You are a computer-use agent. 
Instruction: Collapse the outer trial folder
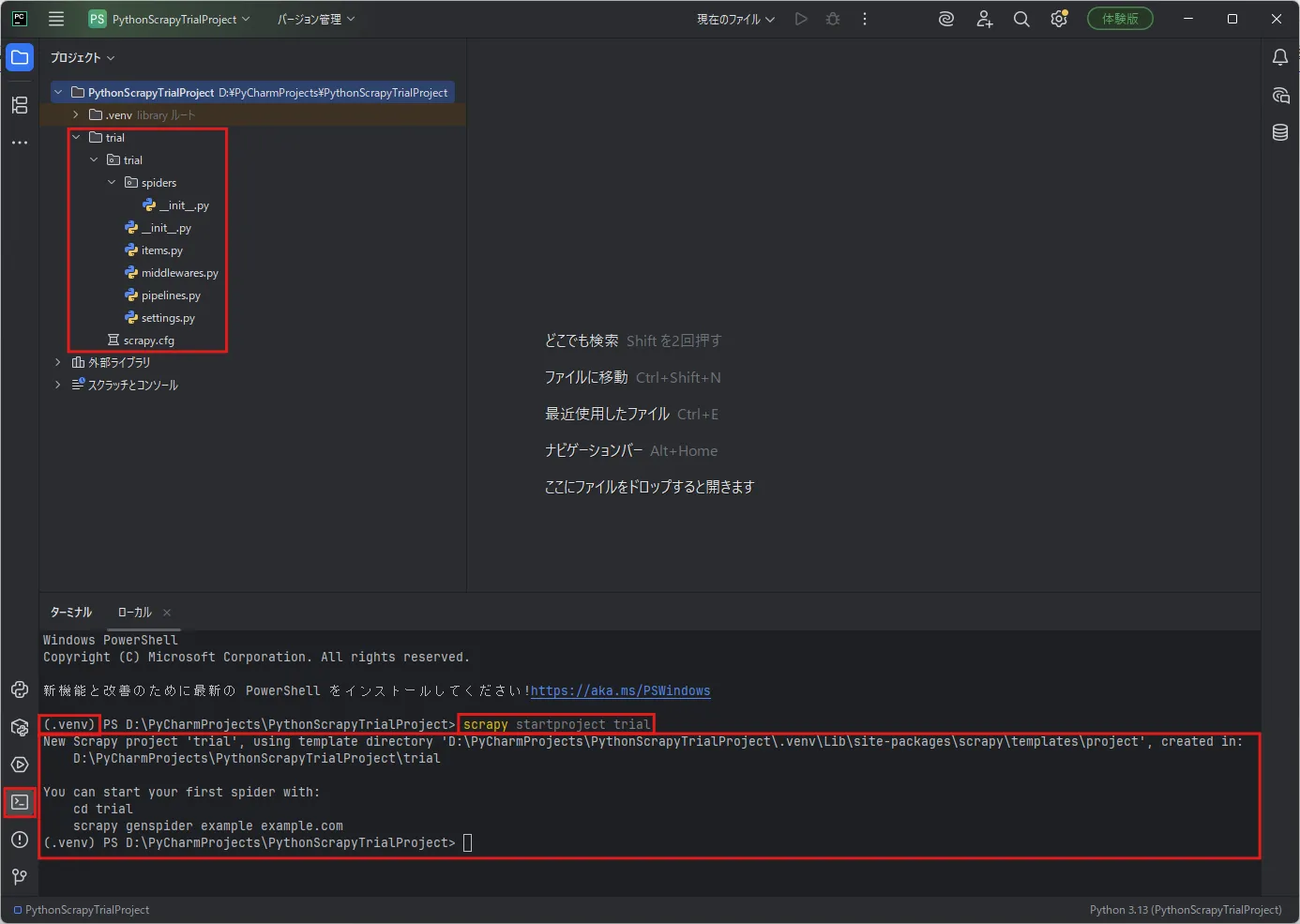point(76,137)
